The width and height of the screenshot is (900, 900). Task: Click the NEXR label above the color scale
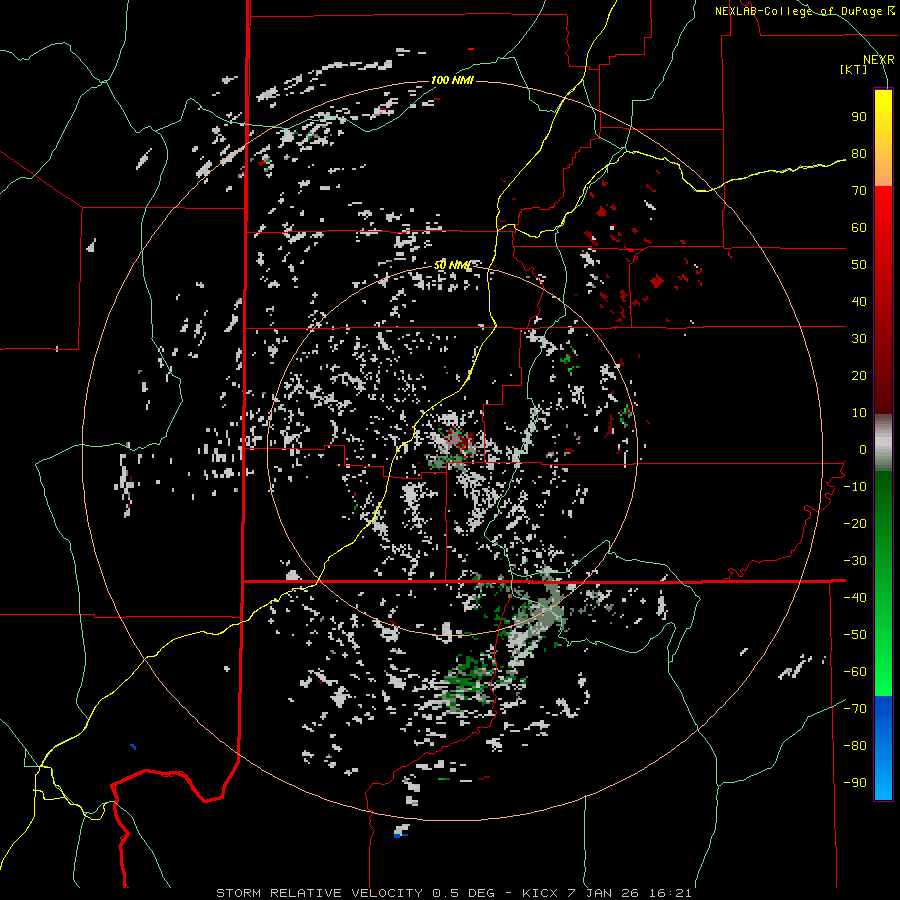[x=878, y=60]
